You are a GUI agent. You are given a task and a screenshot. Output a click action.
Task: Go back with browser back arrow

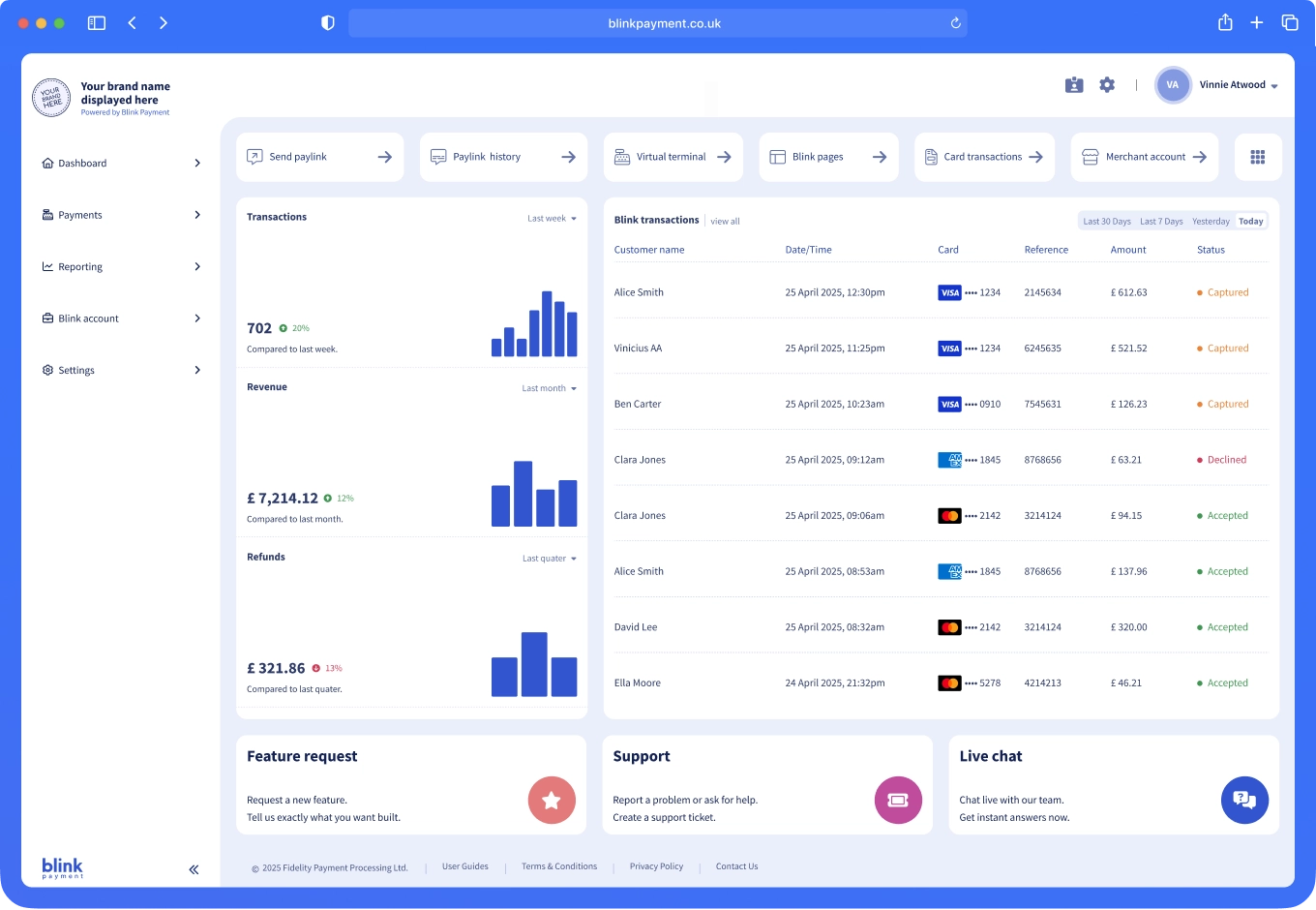click(132, 23)
